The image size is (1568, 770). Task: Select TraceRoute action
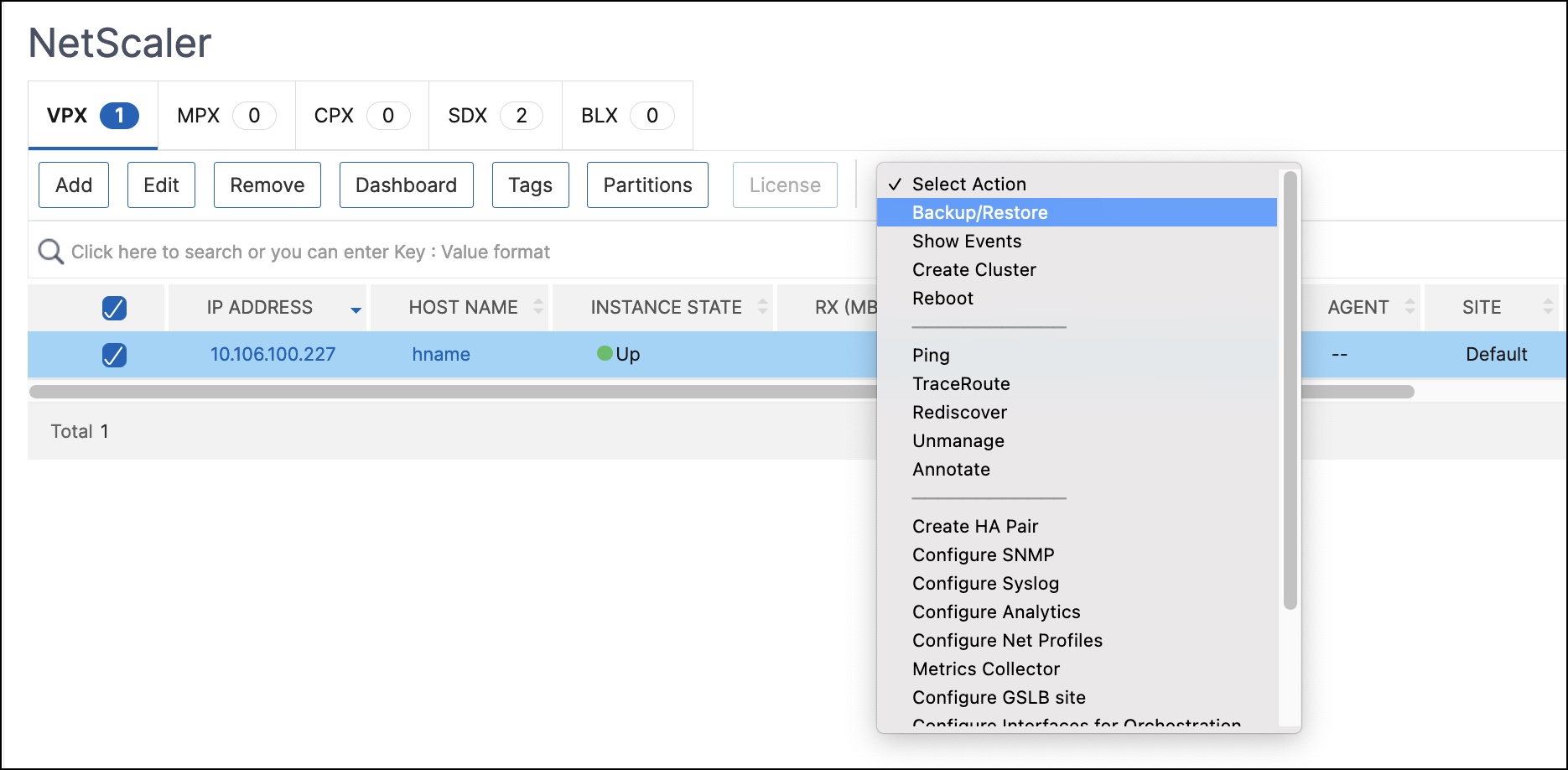point(1077,383)
